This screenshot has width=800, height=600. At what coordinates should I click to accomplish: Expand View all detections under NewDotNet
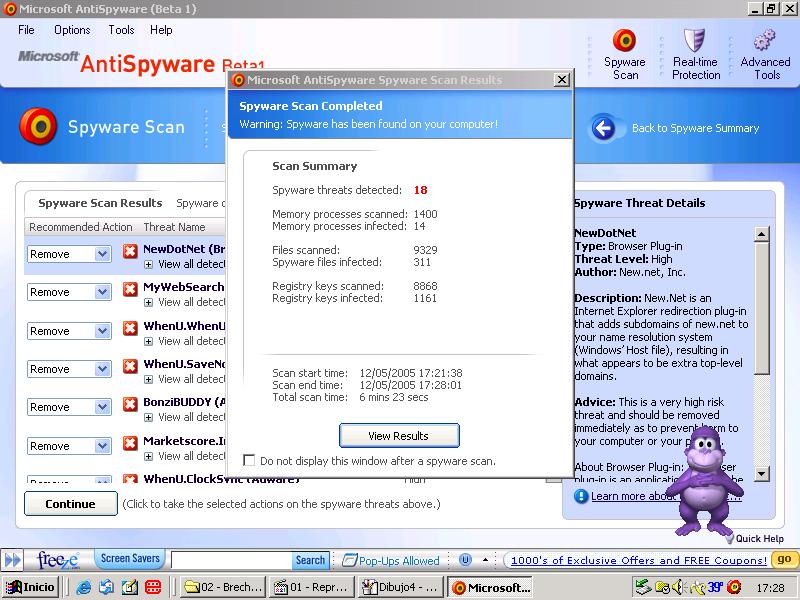click(x=148, y=264)
